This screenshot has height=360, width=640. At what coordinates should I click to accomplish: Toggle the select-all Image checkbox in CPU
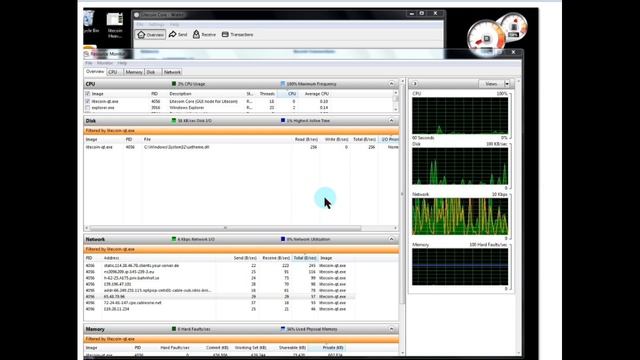click(x=87, y=94)
